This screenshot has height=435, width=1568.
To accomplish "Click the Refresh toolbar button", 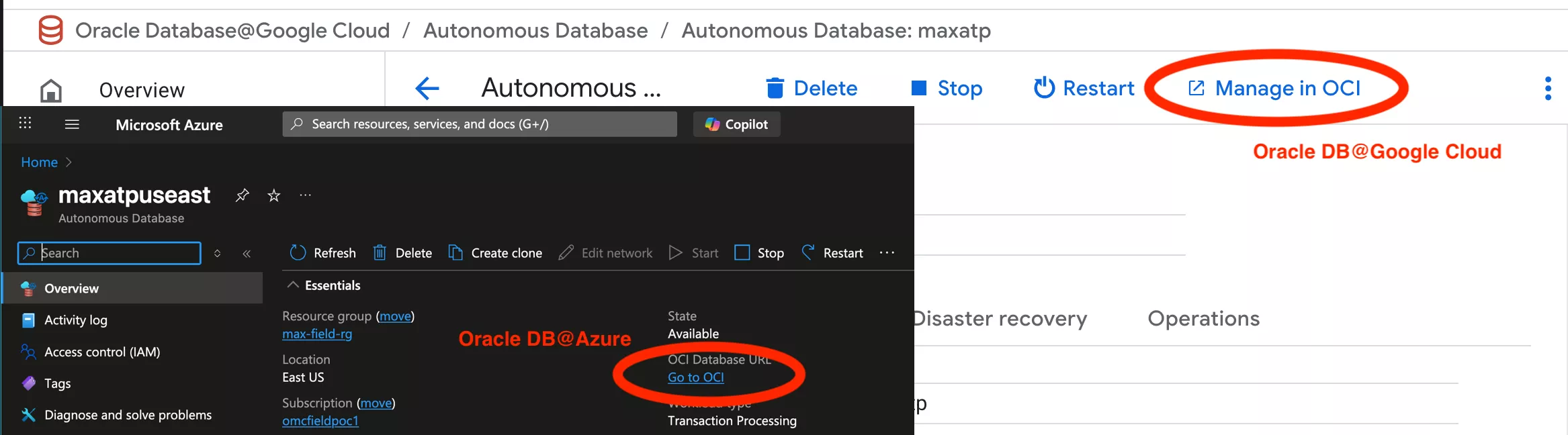I will click(x=322, y=253).
